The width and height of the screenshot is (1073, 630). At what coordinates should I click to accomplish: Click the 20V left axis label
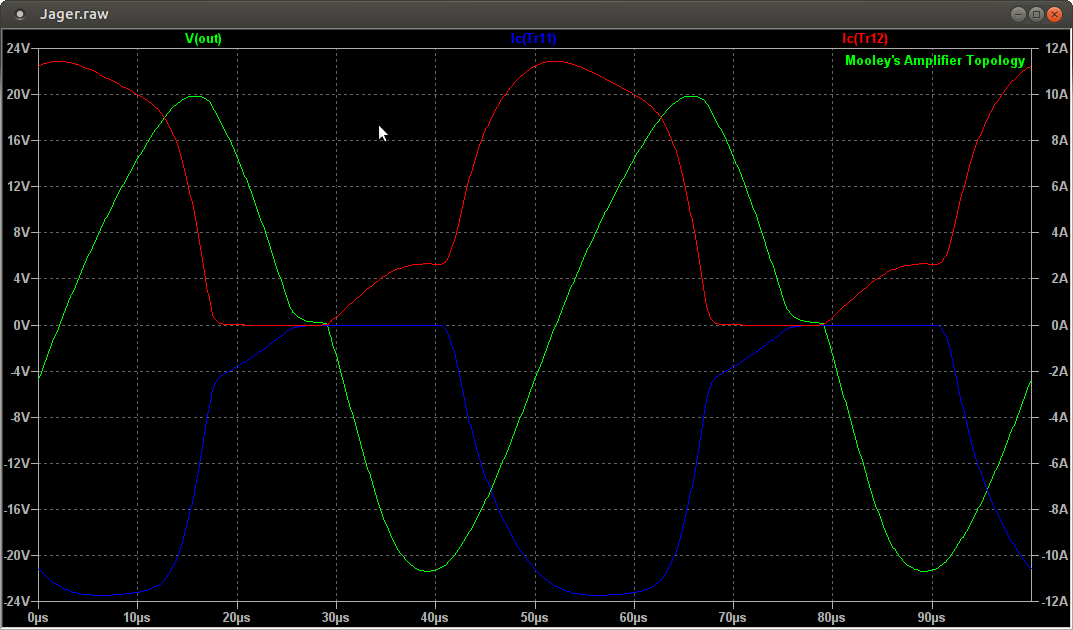pyautogui.click(x=18, y=94)
